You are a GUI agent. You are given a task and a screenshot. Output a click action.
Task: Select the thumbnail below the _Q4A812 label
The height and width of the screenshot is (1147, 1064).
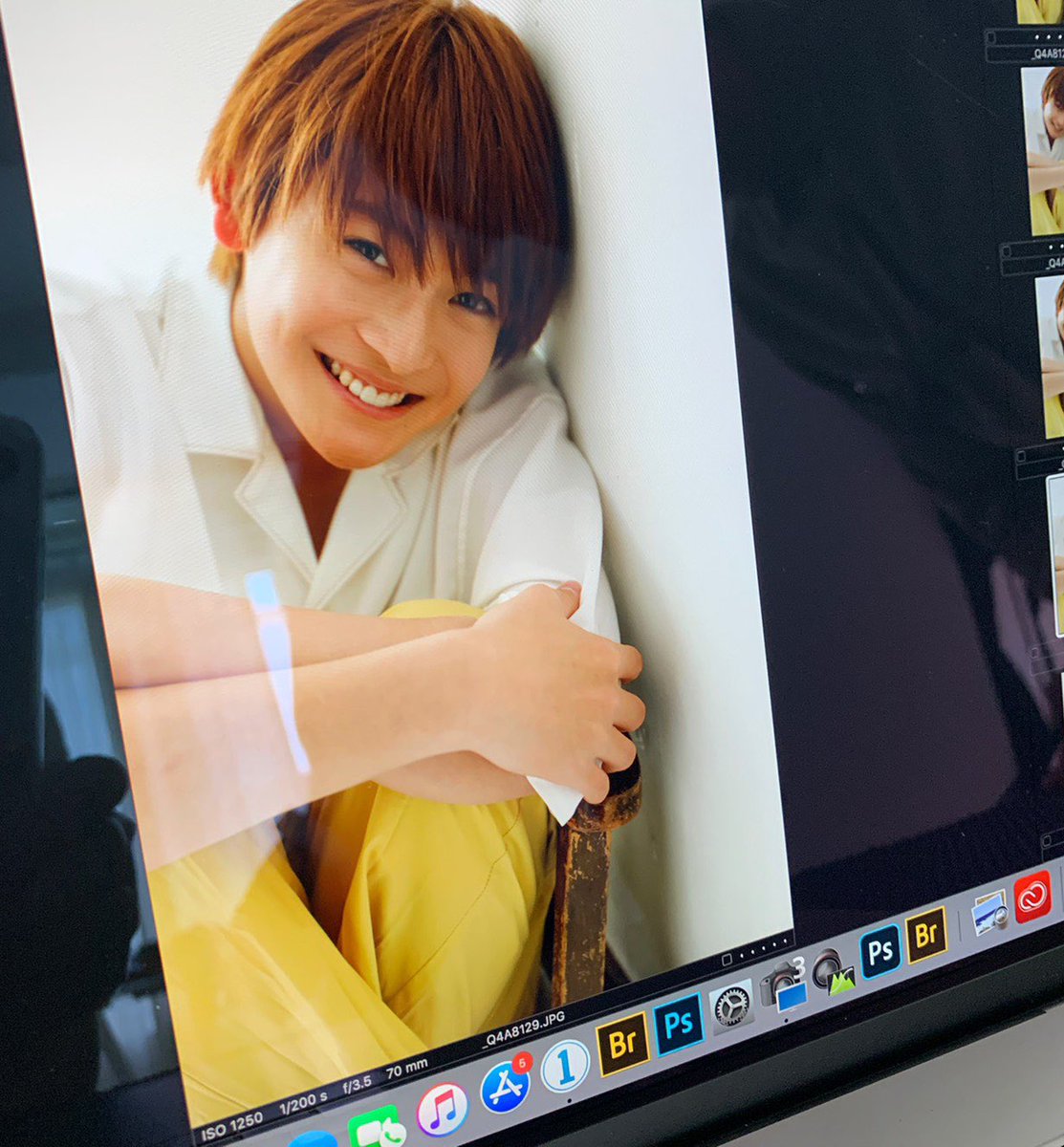1043,150
